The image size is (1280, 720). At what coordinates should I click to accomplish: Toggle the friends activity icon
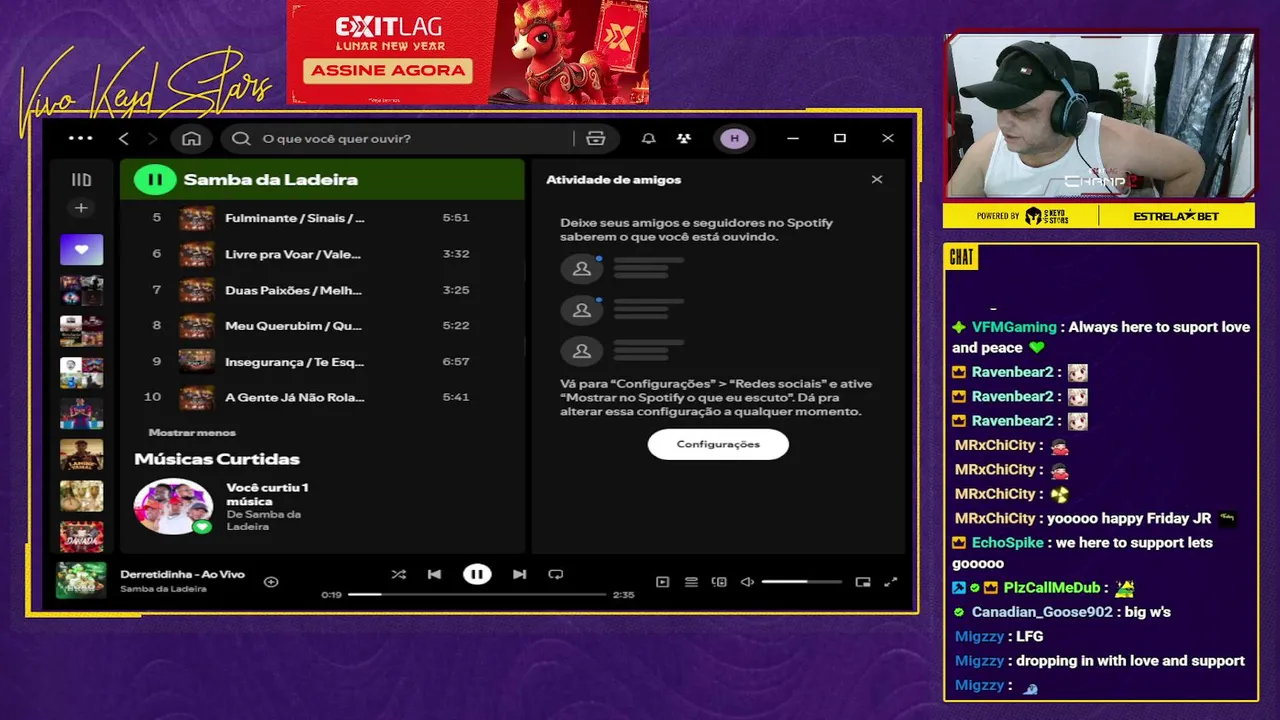pos(683,138)
